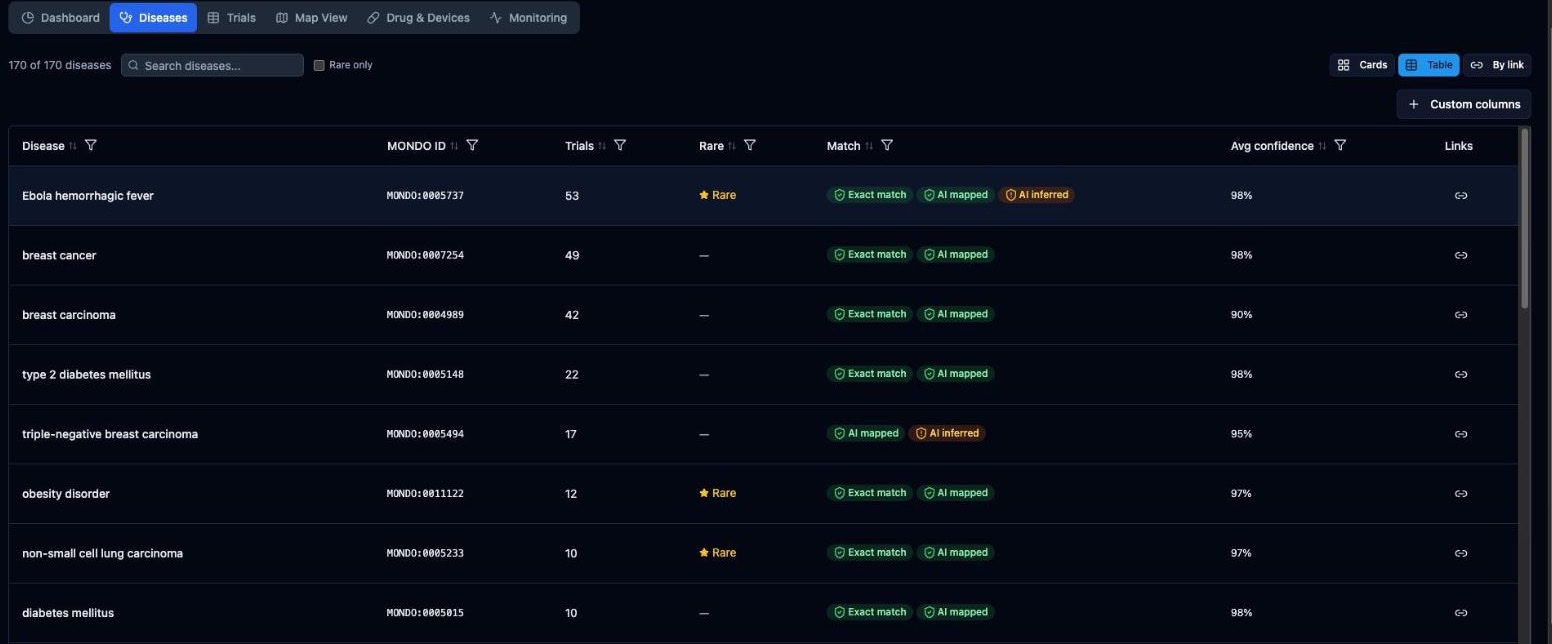Screen dimensions: 1552x644
Task: Click AI mapped badge in obesity disorder row
Action: (956, 493)
